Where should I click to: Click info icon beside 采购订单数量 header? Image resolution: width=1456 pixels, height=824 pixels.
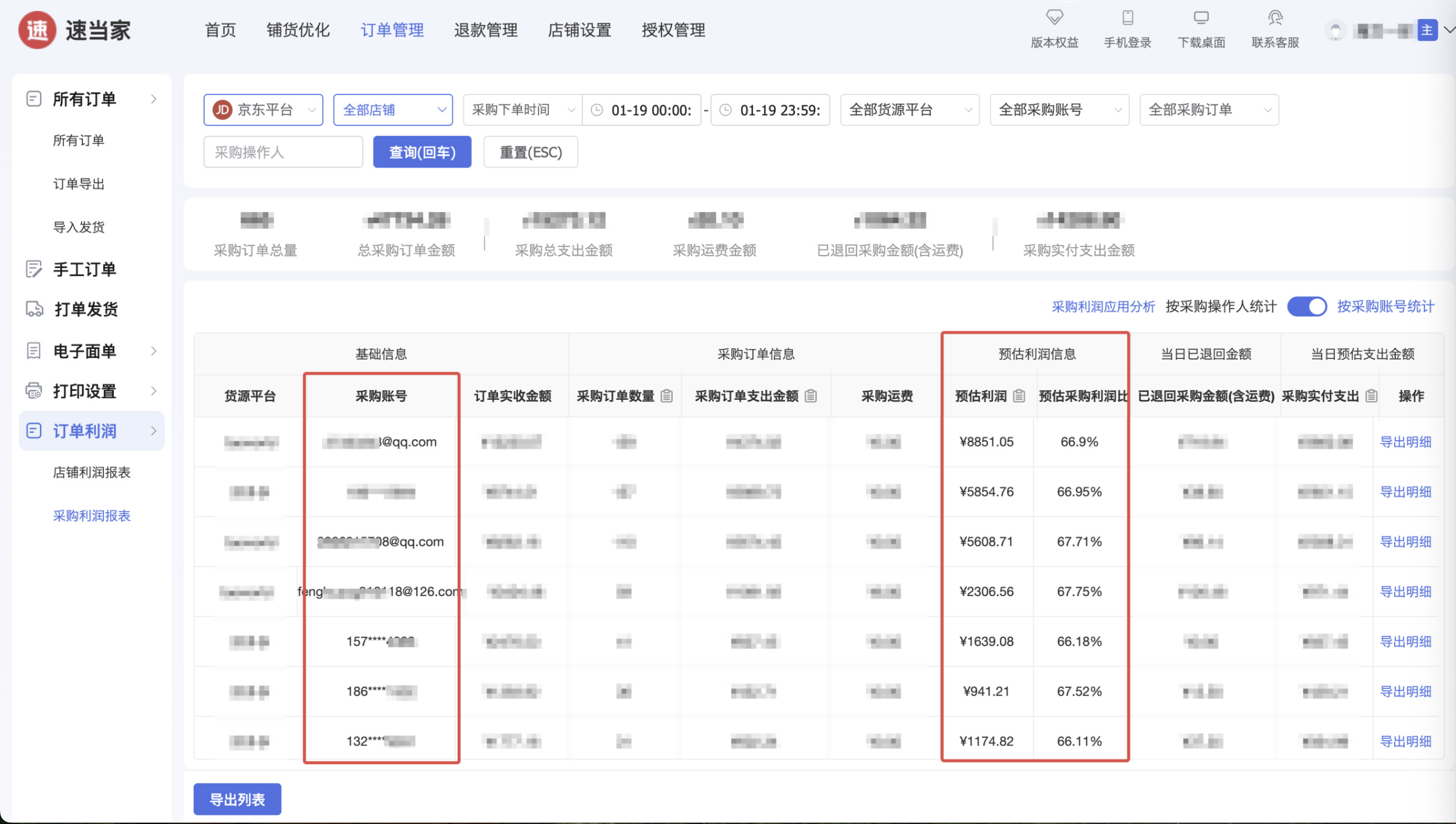click(x=667, y=395)
